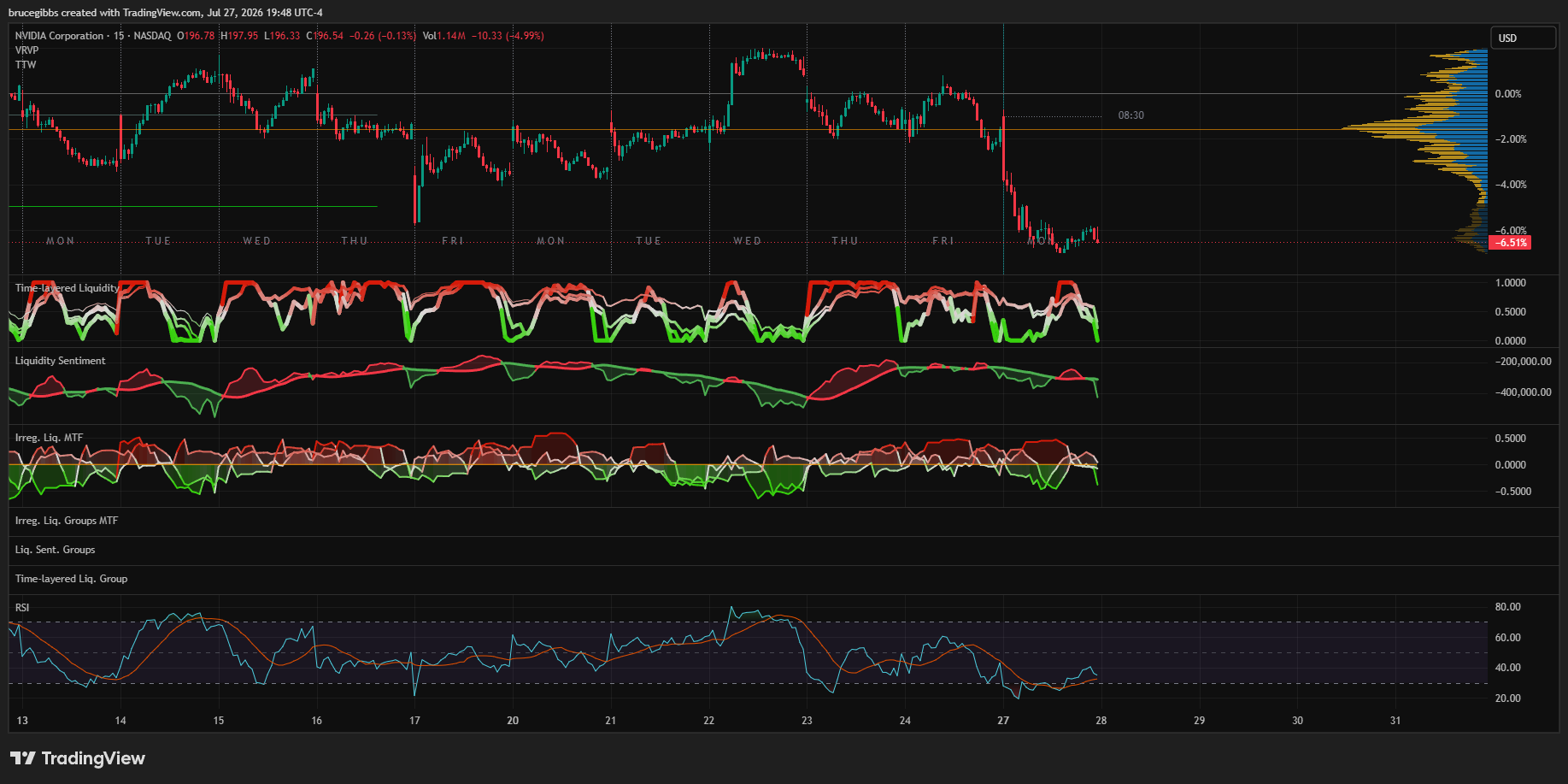Screen dimensions: 1568x784
Task: Click the VRVP indicator label
Action: (x=26, y=50)
